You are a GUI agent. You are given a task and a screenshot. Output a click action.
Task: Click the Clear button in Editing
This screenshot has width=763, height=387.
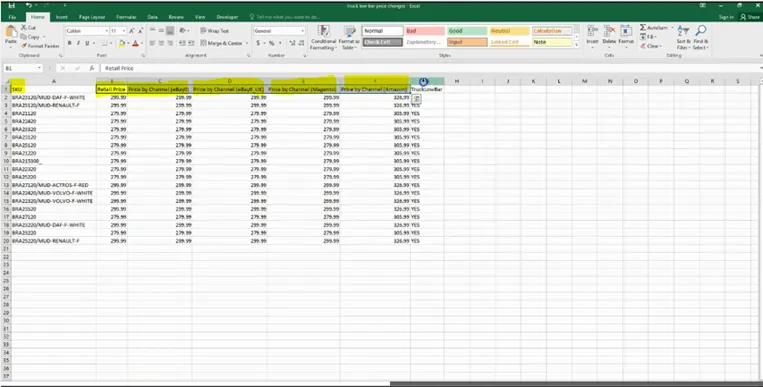coord(650,46)
